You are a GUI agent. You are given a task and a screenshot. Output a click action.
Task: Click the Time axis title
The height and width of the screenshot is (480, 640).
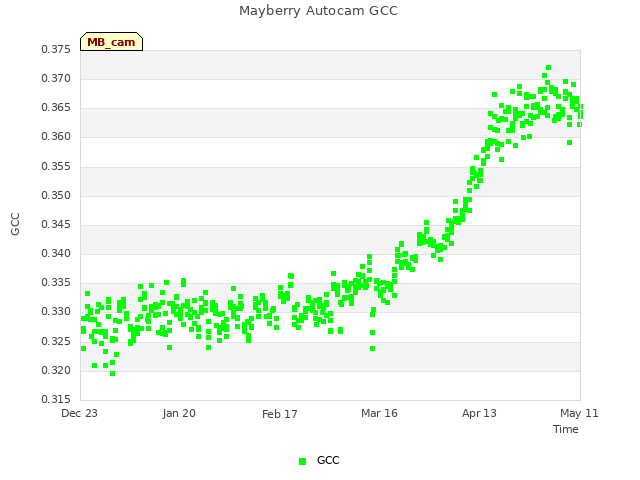[566, 429]
